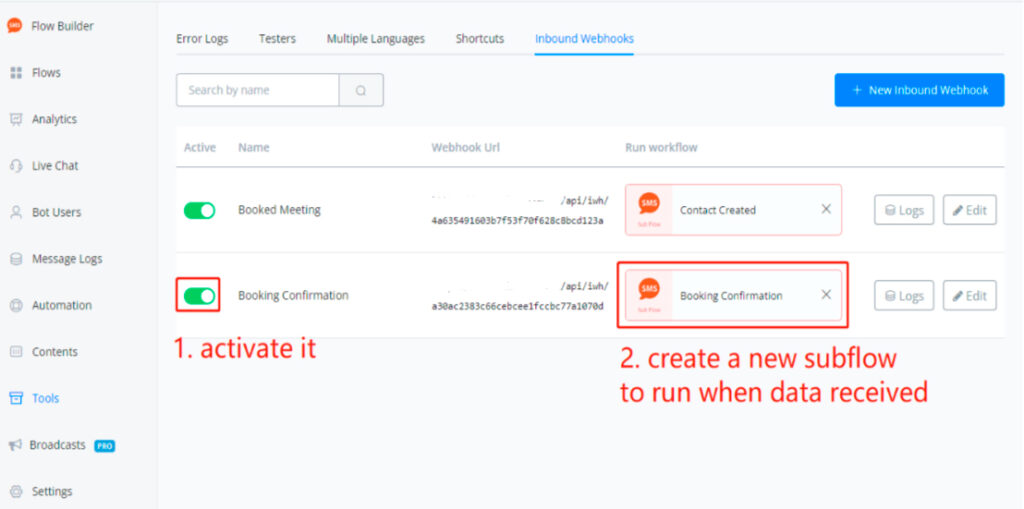Open Analytics in sidebar menu
The height and width of the screenshot is (509, 1024).
point(54,119)
